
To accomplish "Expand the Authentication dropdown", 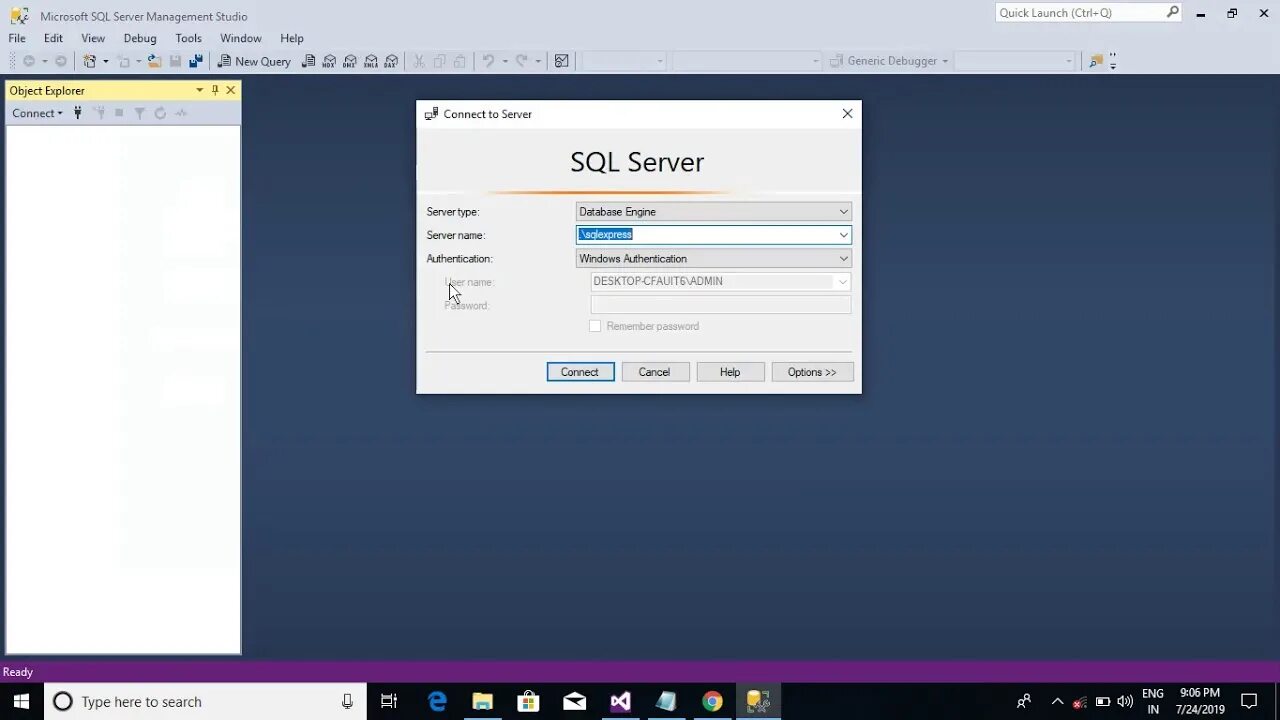I will tap(843, 258).
